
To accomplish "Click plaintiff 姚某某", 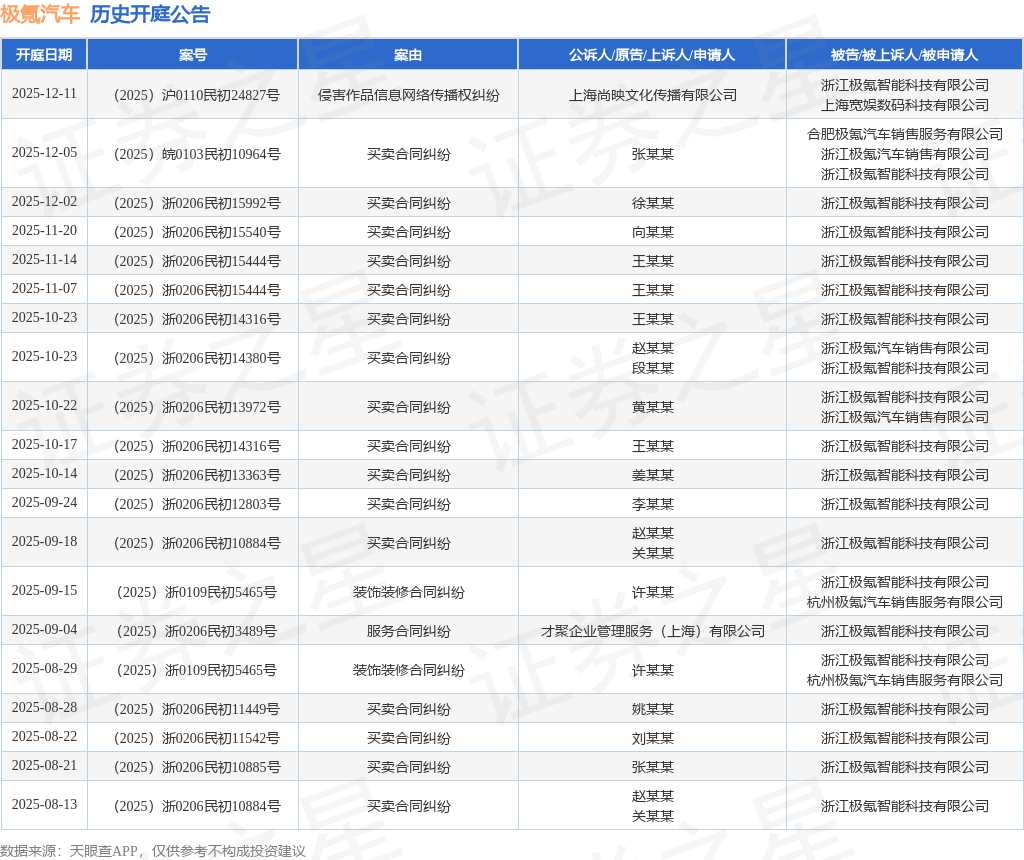I will pos(652,709).
